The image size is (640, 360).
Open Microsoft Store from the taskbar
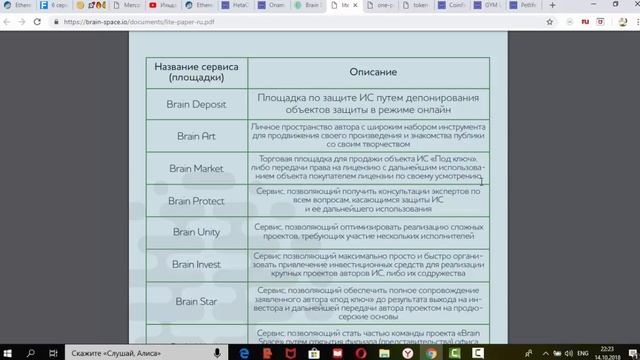tap(314, 353)
